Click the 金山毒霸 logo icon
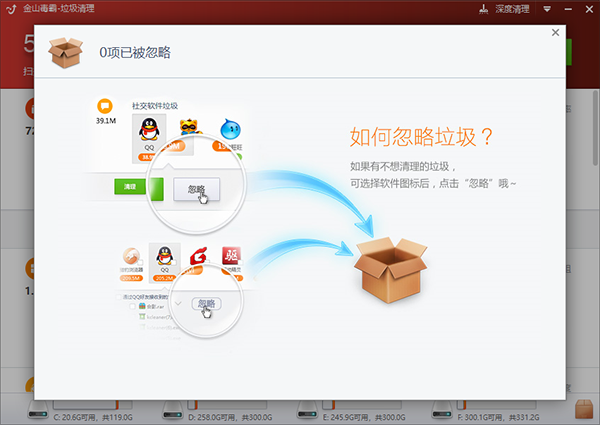 coord(11,9)
